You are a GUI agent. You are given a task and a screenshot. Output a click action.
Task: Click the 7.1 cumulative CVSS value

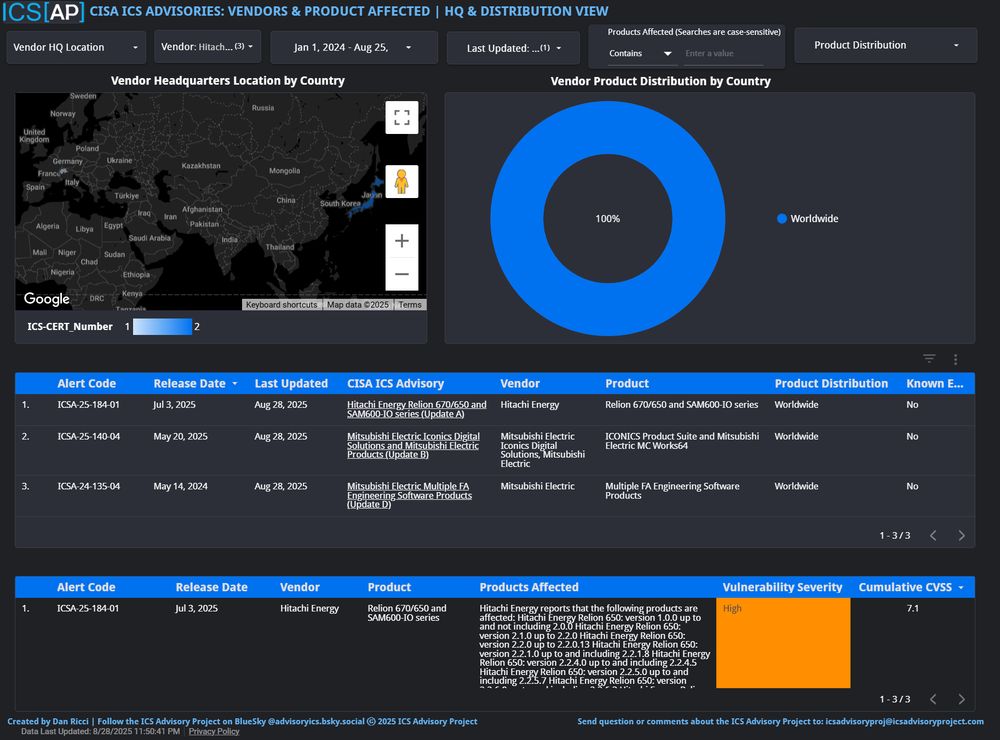pyautogui.click(x=913, y=609)
